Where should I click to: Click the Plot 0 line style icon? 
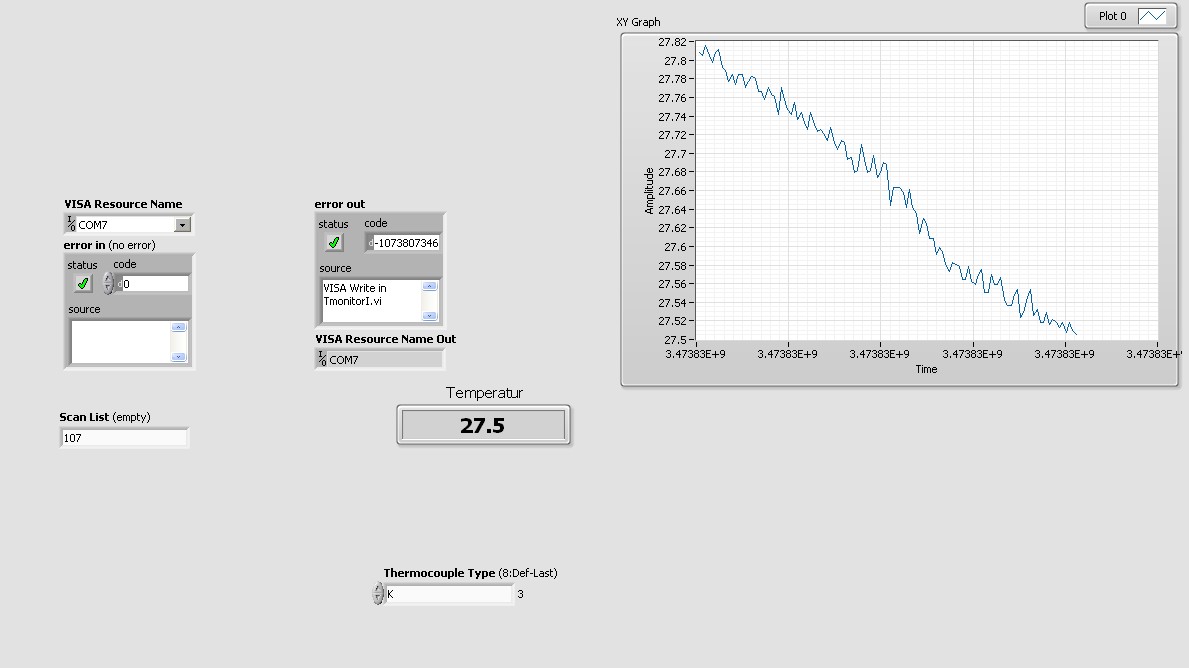tap(1152, 16)
